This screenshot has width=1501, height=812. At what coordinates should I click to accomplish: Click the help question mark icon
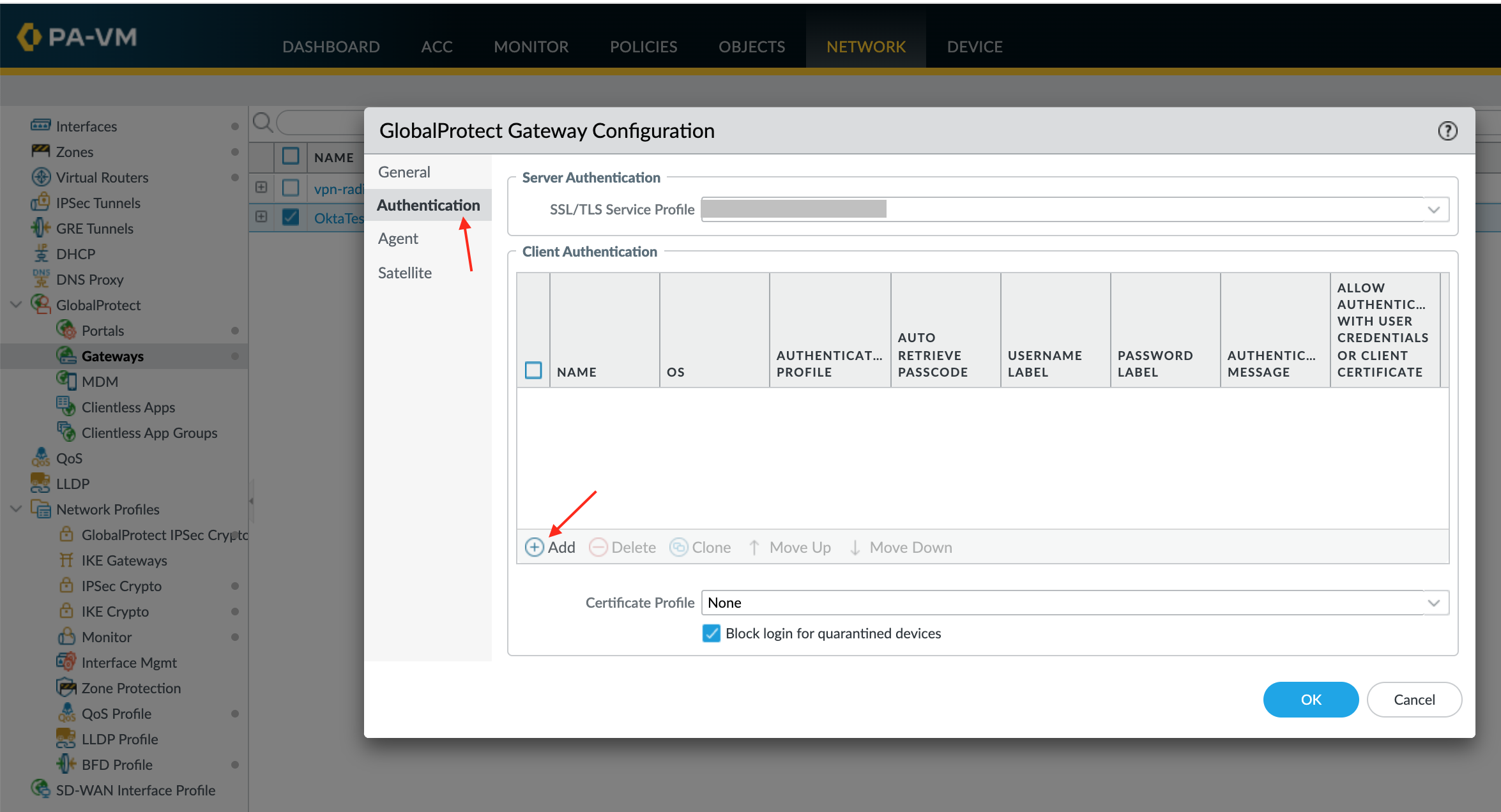click(1447, 131)
